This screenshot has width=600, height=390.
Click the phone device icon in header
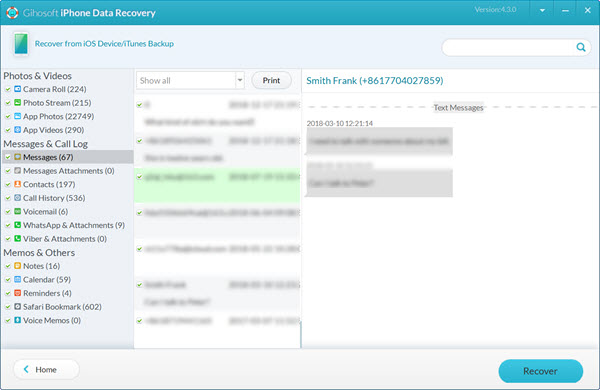pos(21,44)
